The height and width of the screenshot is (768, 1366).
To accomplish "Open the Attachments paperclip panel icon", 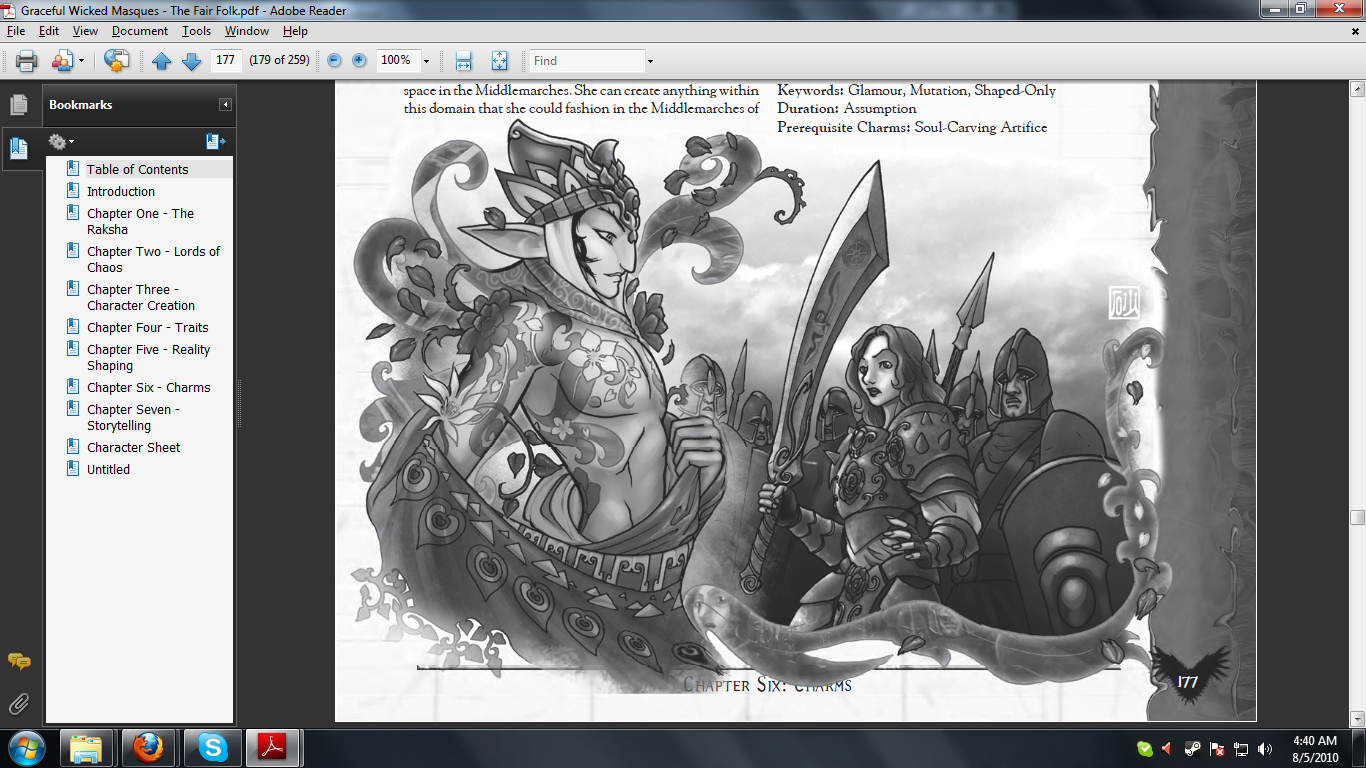I will [x=18, y=704].
